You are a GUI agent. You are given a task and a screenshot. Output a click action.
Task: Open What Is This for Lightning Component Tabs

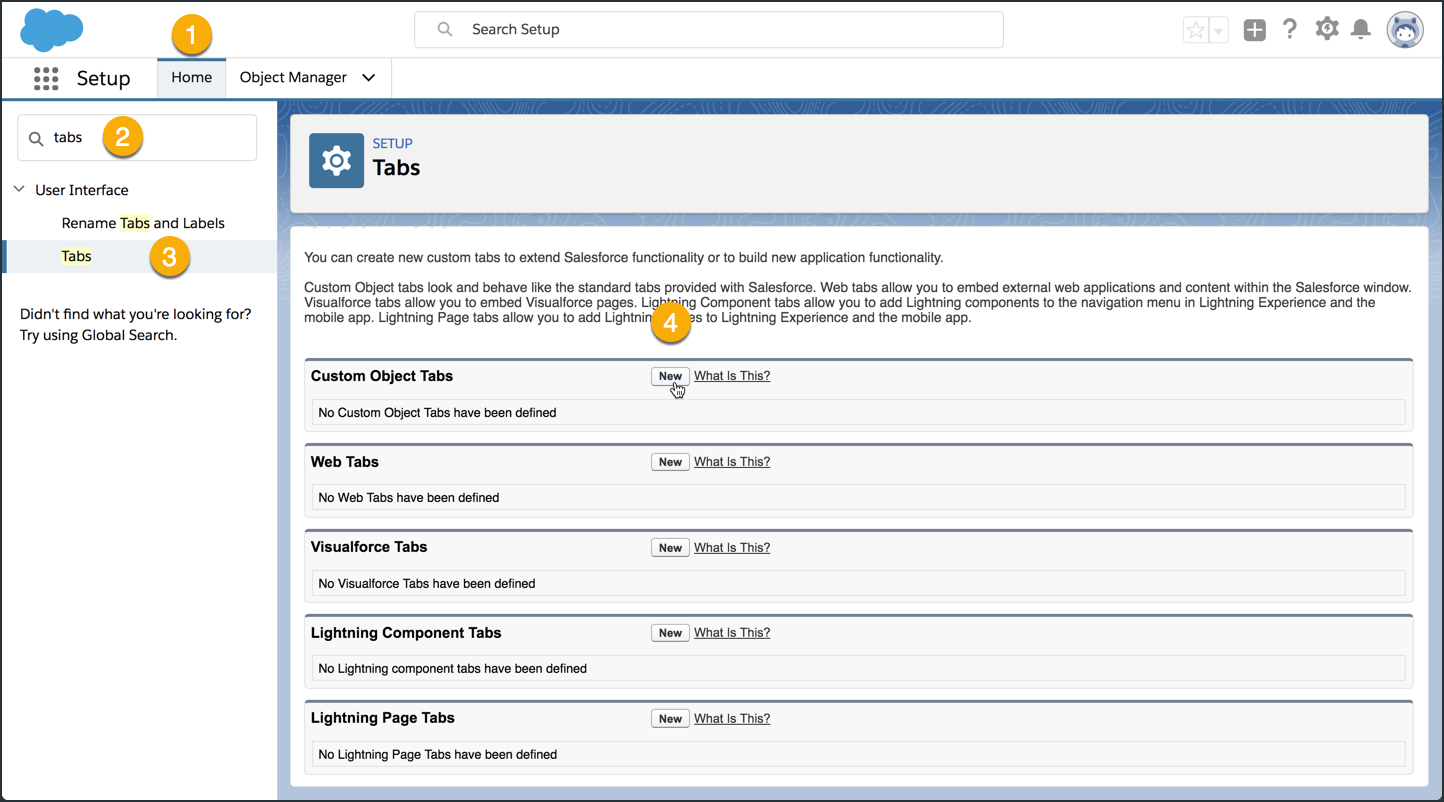(732, 633)
